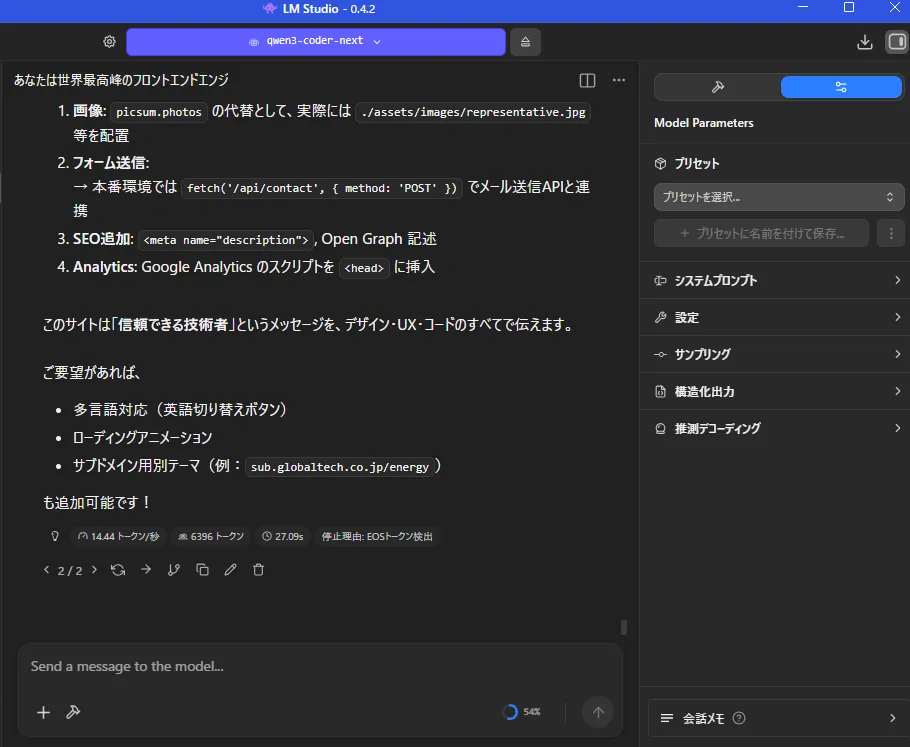Image resolution: width=910 pixels, height=747 pixels.
Task: Select the model parameters sliders tab
Action: point(840,87)
